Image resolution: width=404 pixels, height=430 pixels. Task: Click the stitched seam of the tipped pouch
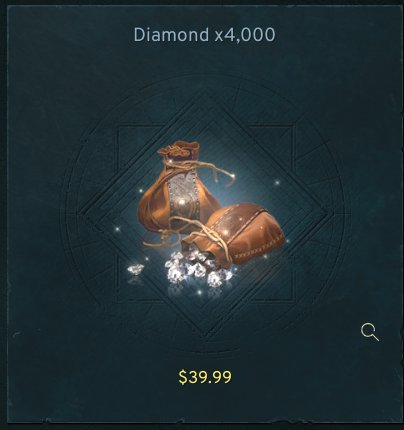[258, 250]
